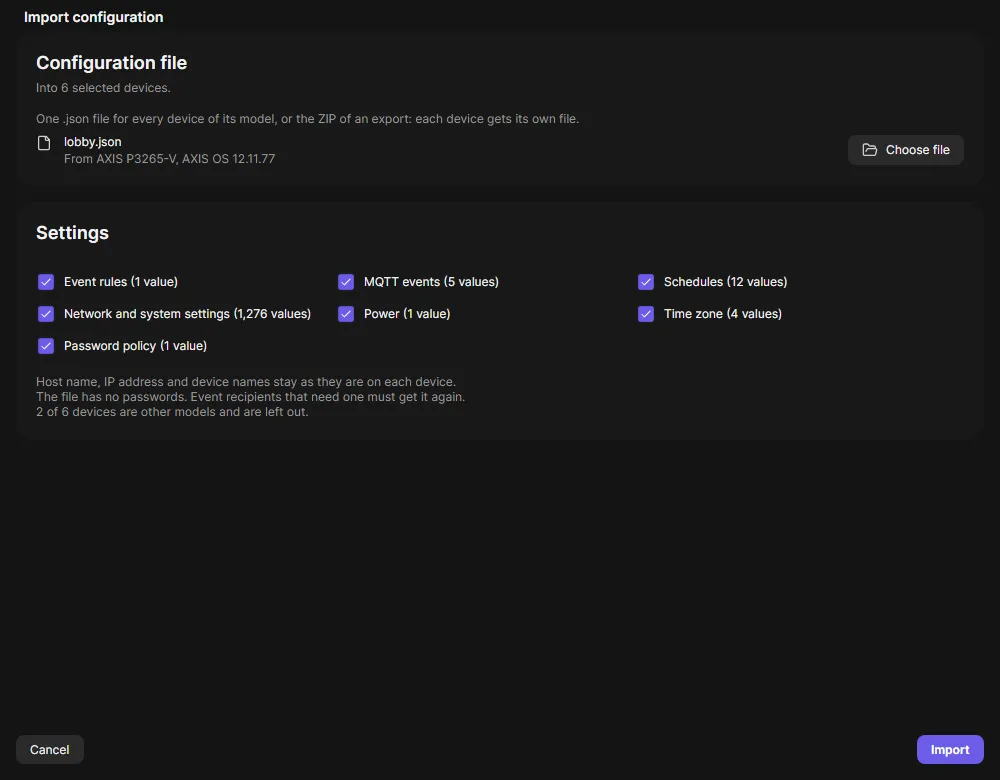Start the import with the Import button
This screenshot has height=780, width=1000.
coord(950,749)
